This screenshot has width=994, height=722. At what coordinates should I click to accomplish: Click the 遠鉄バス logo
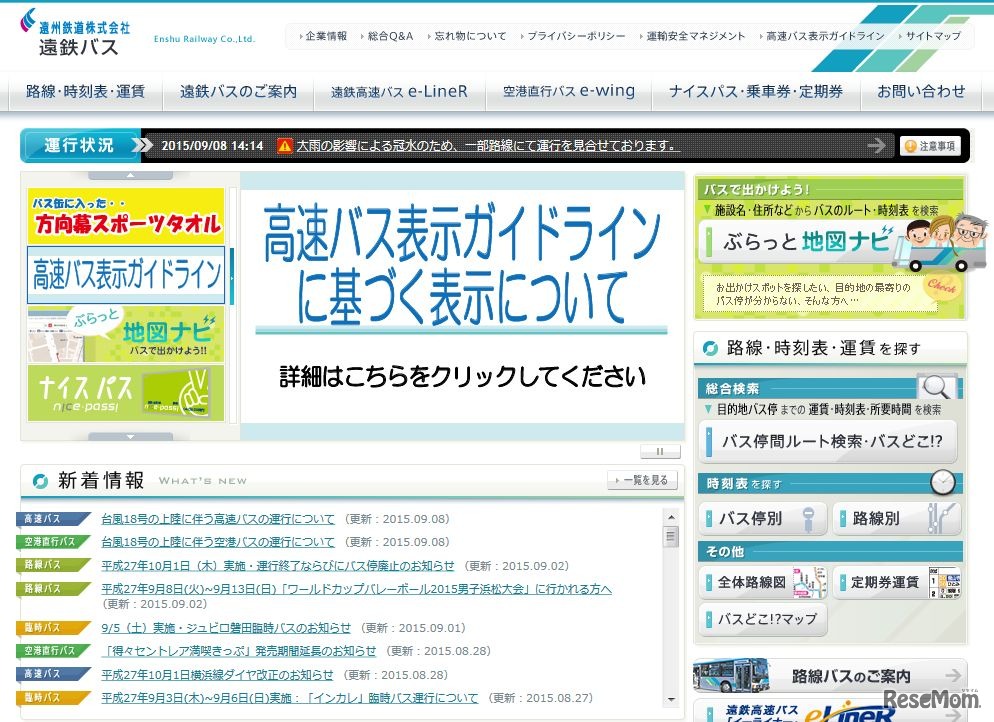coord(75,32)
